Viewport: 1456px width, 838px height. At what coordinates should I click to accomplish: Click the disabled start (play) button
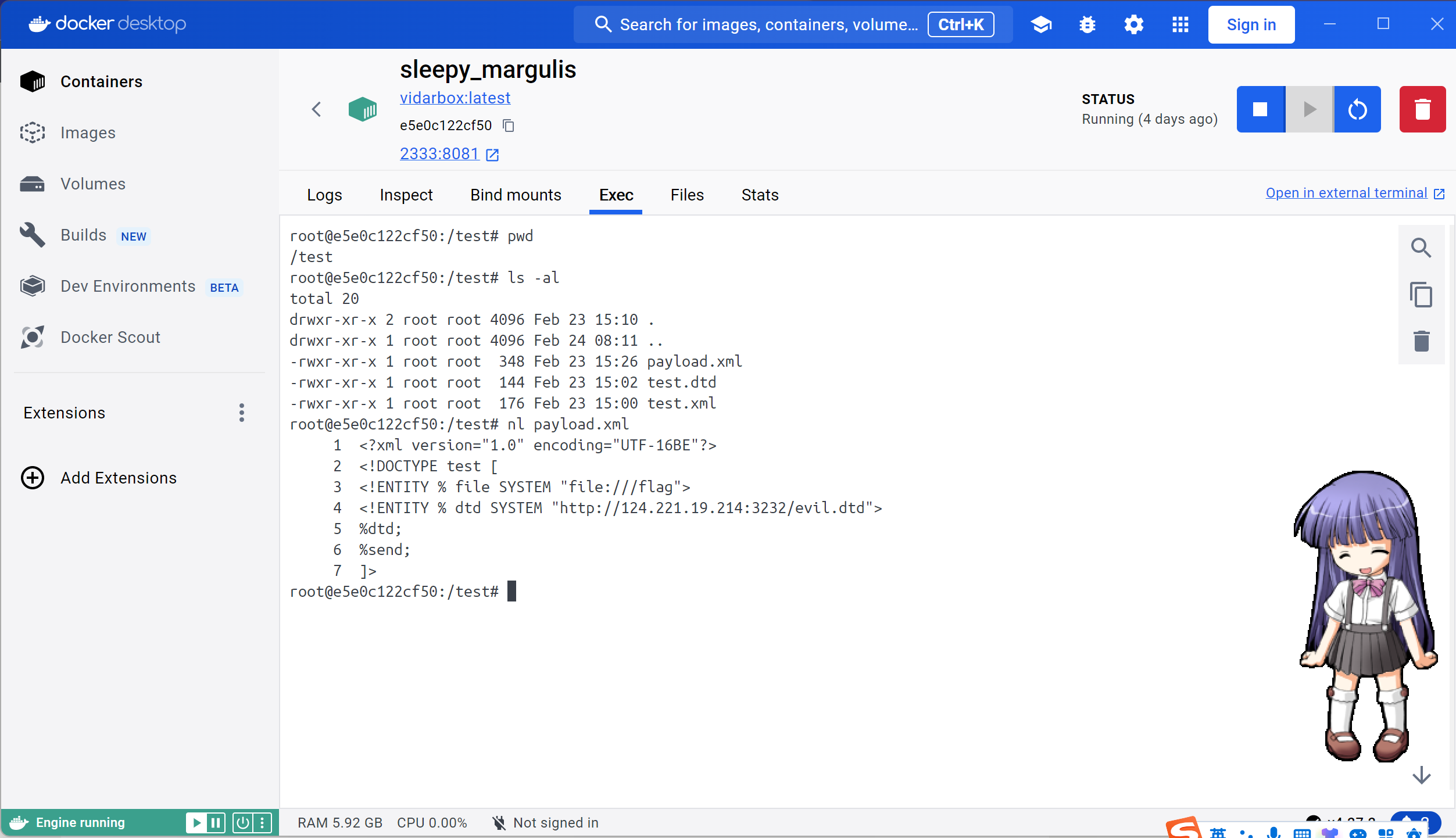(x=1310, y=109)
